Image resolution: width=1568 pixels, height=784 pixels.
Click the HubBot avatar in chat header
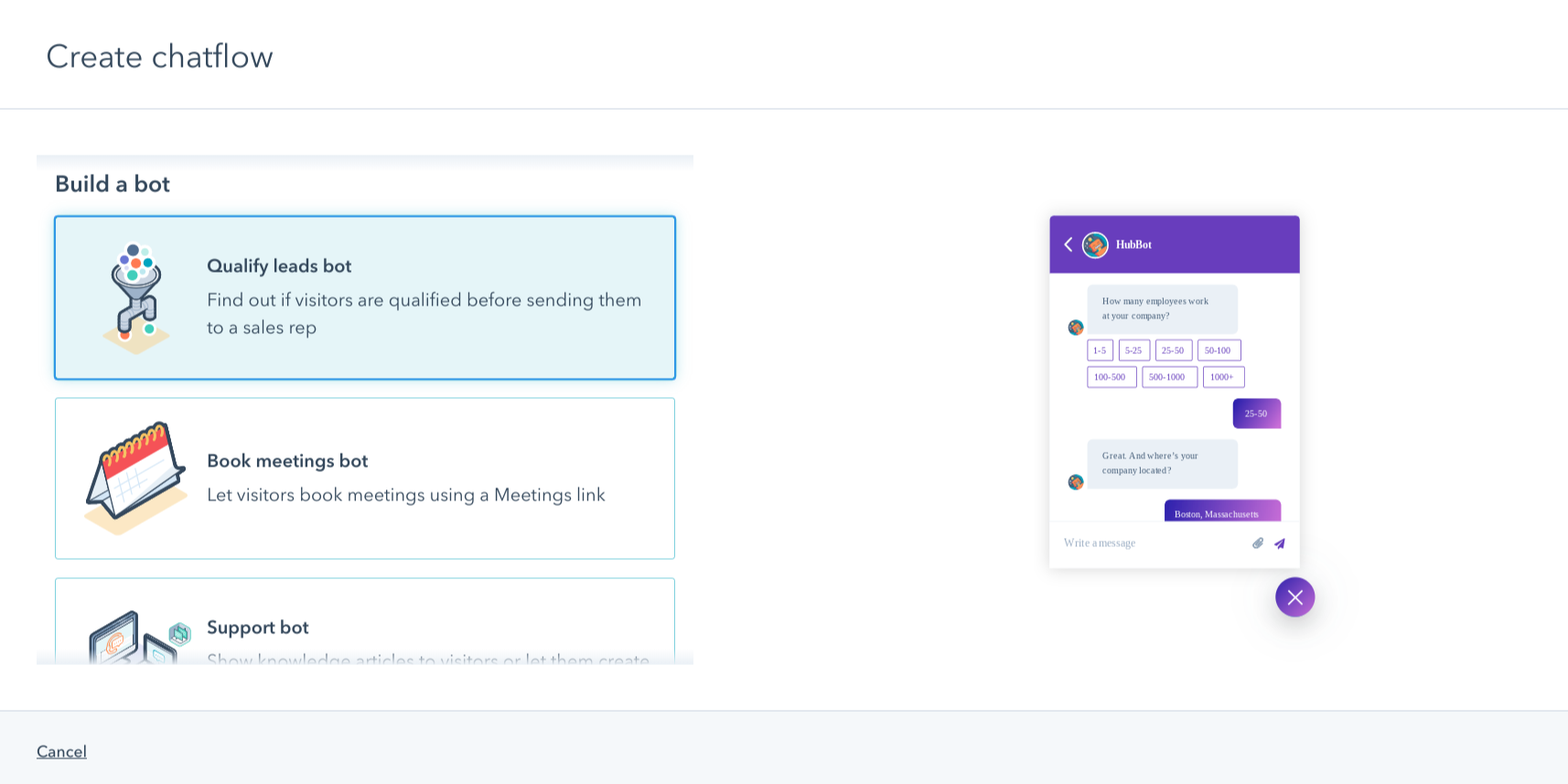[x=1095, y=244]
